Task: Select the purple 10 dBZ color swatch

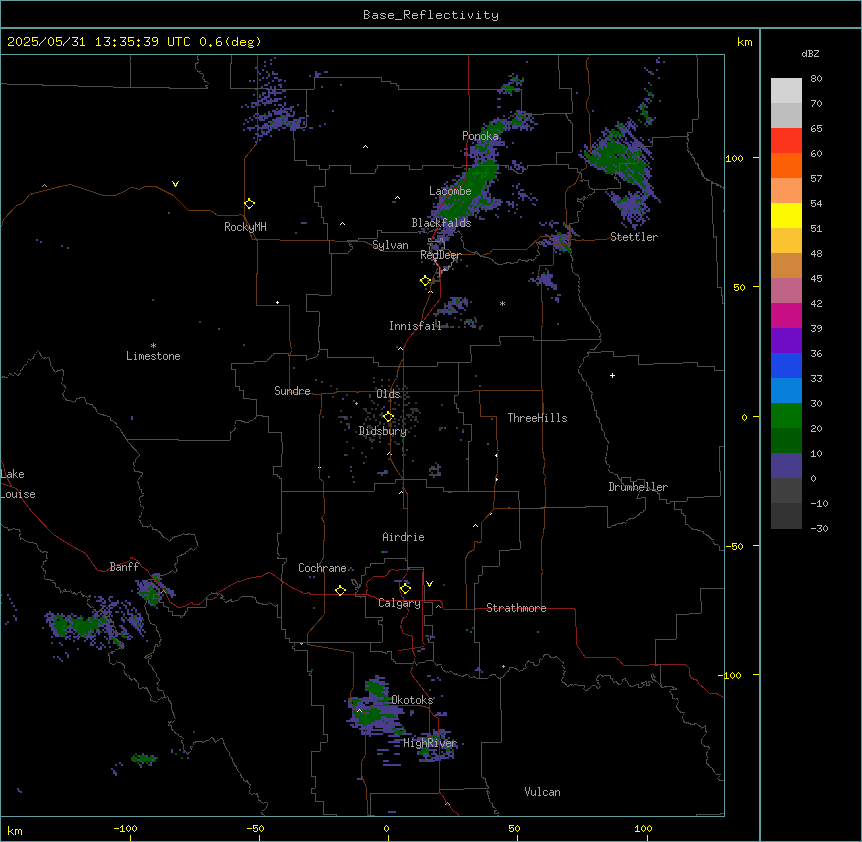Action: [786, 466]
